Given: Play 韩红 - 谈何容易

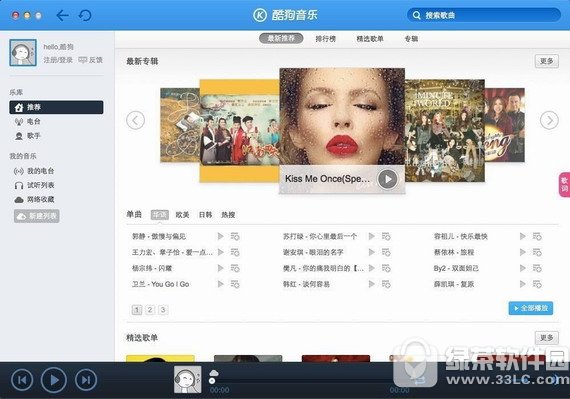Looking at the screenshot, I should pos(371,284).
